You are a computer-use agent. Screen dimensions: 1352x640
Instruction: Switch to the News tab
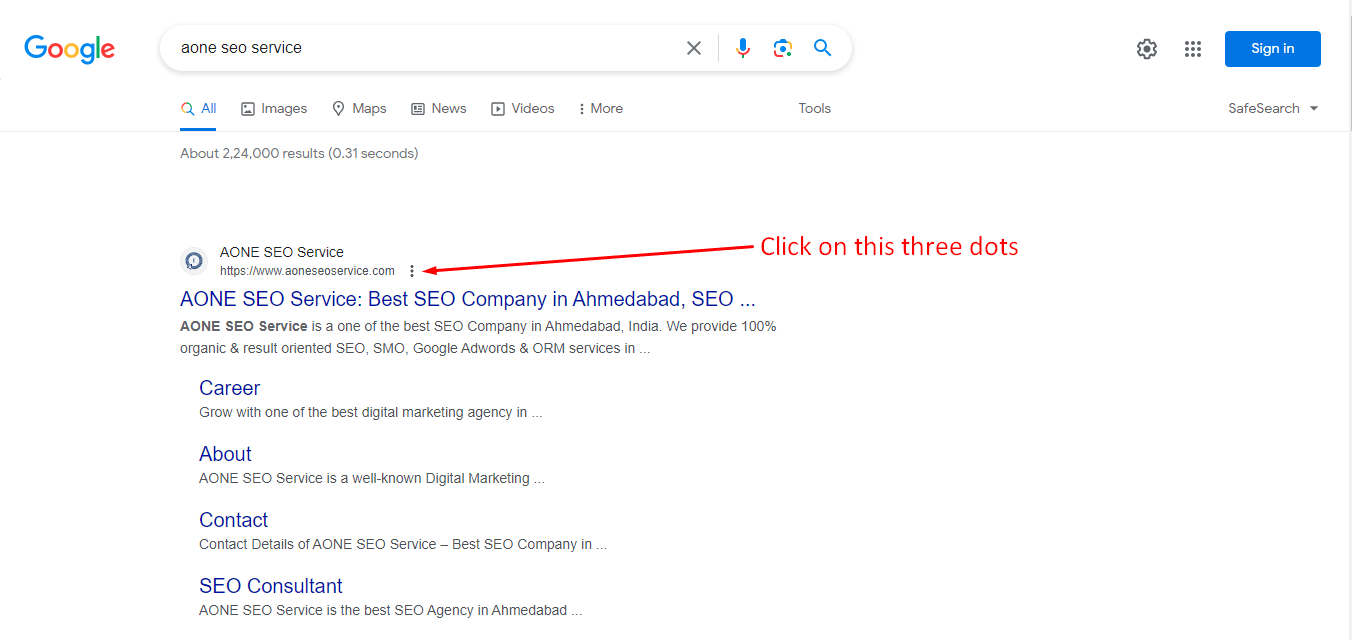(439, 108)
